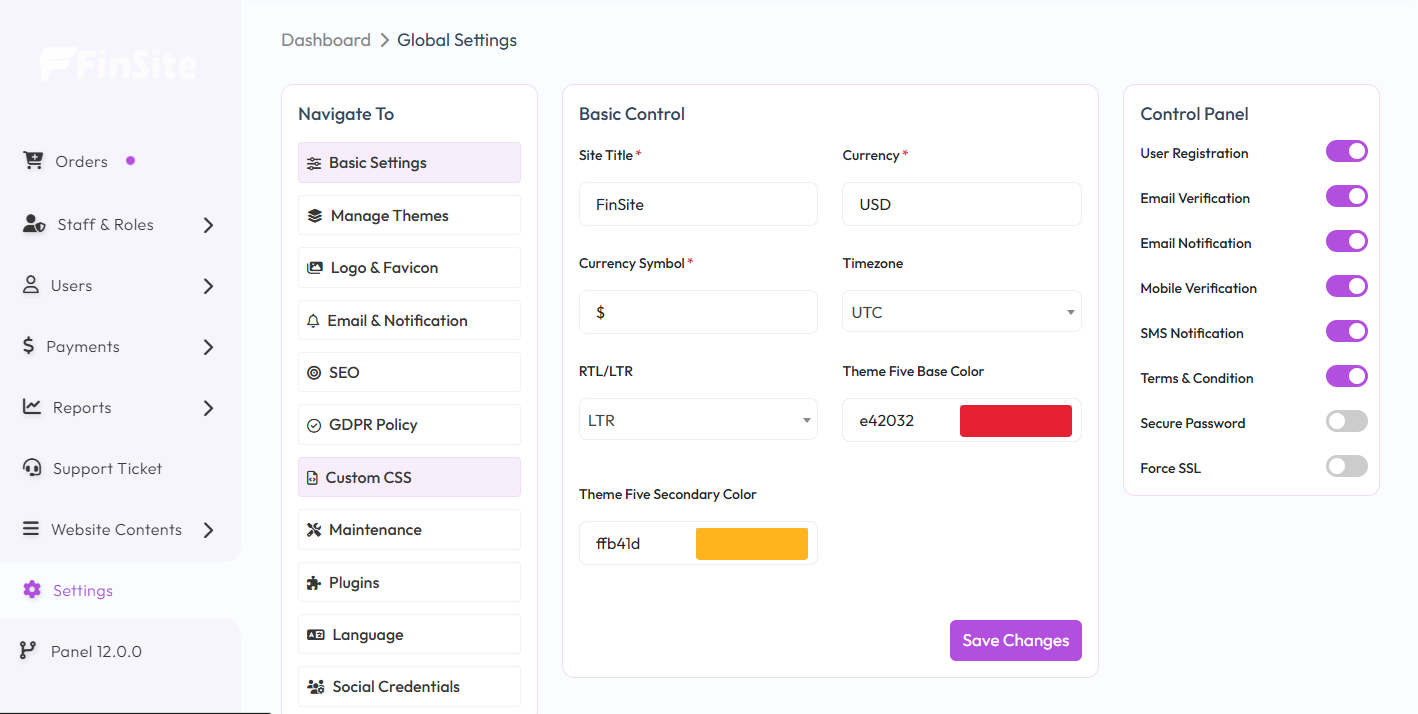Open the Timezone dropdown
The width and height of the screenshot is (1418, 714).
click(x=961, y=312)
